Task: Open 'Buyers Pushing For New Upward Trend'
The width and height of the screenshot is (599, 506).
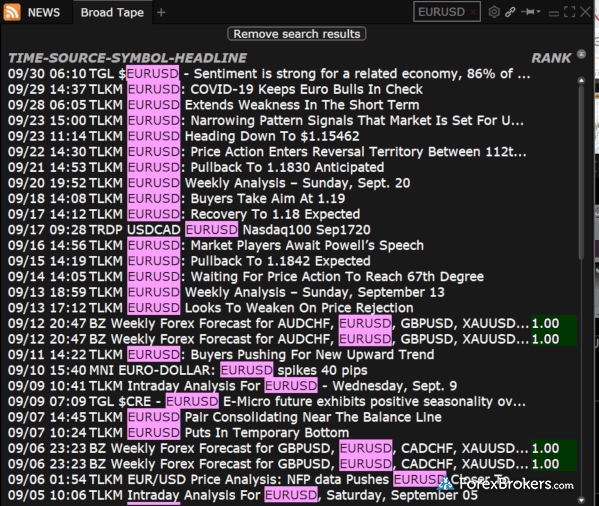Action: [221, 355]
